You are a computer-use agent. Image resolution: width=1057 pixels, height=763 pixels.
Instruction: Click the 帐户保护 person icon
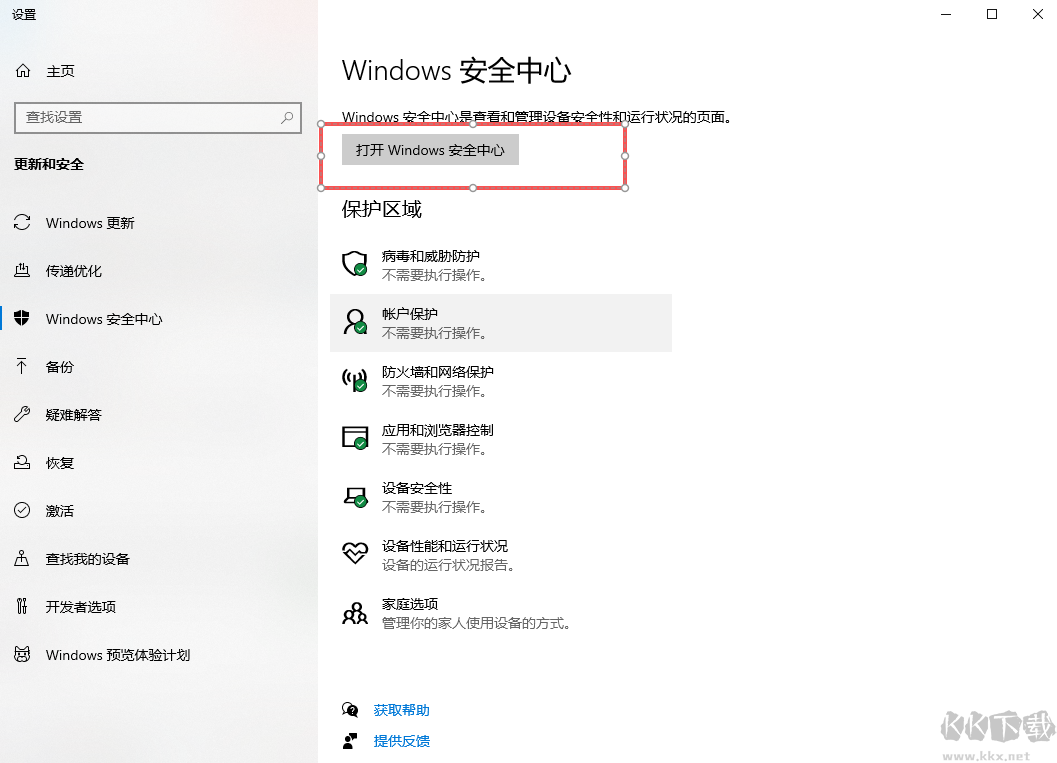[355, 322]
